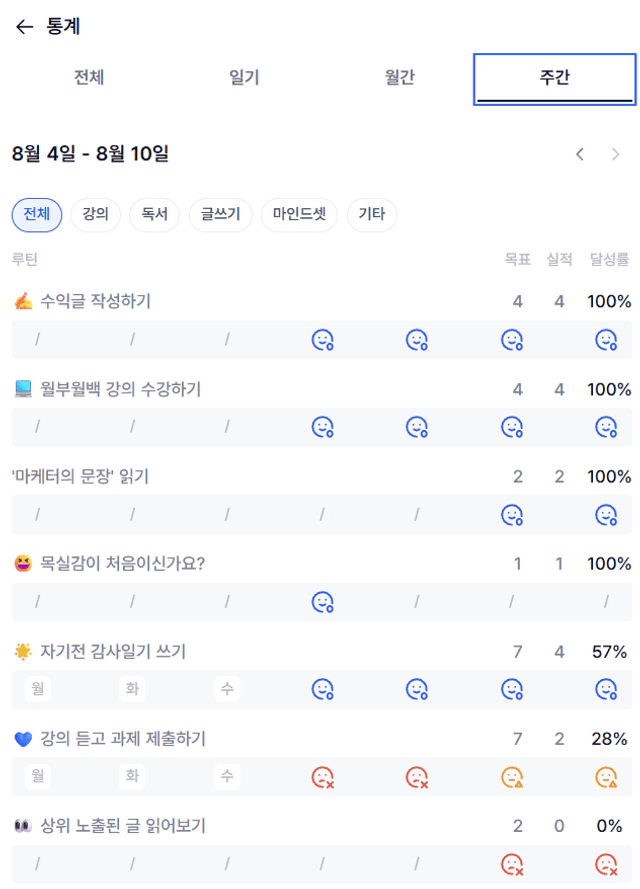640x889 pixels.
Task: Click the first smiley in '마케터의 문장' 읽기 row
Action: pyautogui.click(x=512, y=515)
